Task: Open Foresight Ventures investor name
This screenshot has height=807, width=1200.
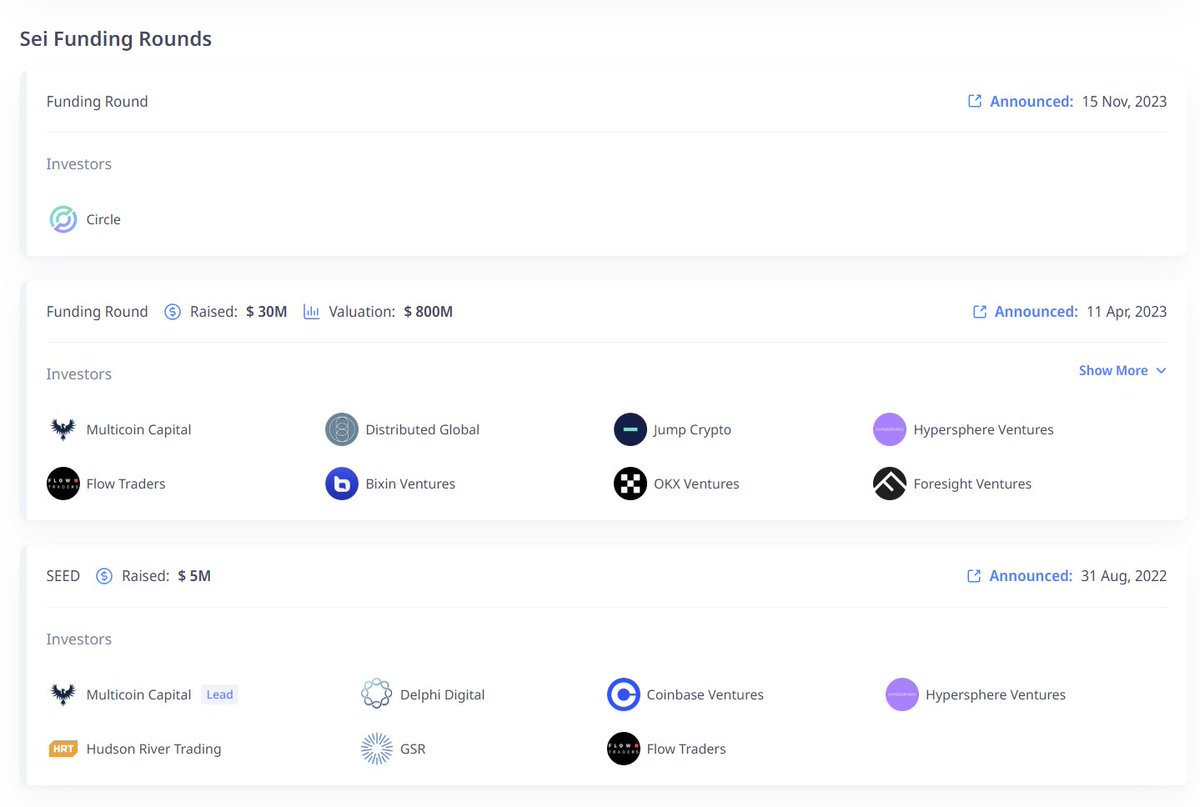Action: (x=973, y=484)
